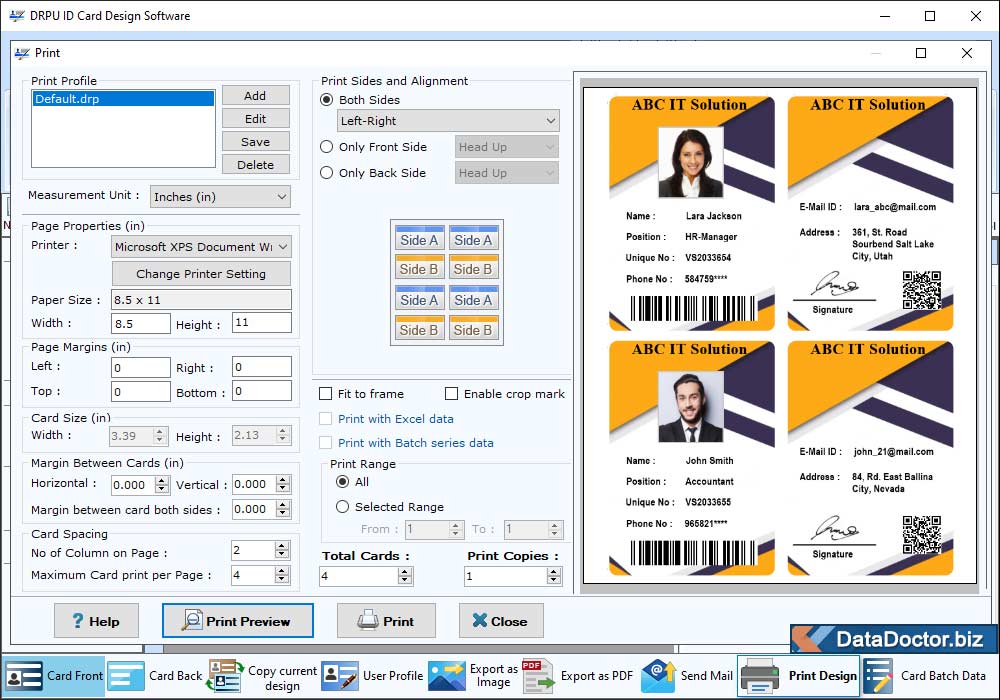
Task: Click Add print profile button
Action: 256,96
